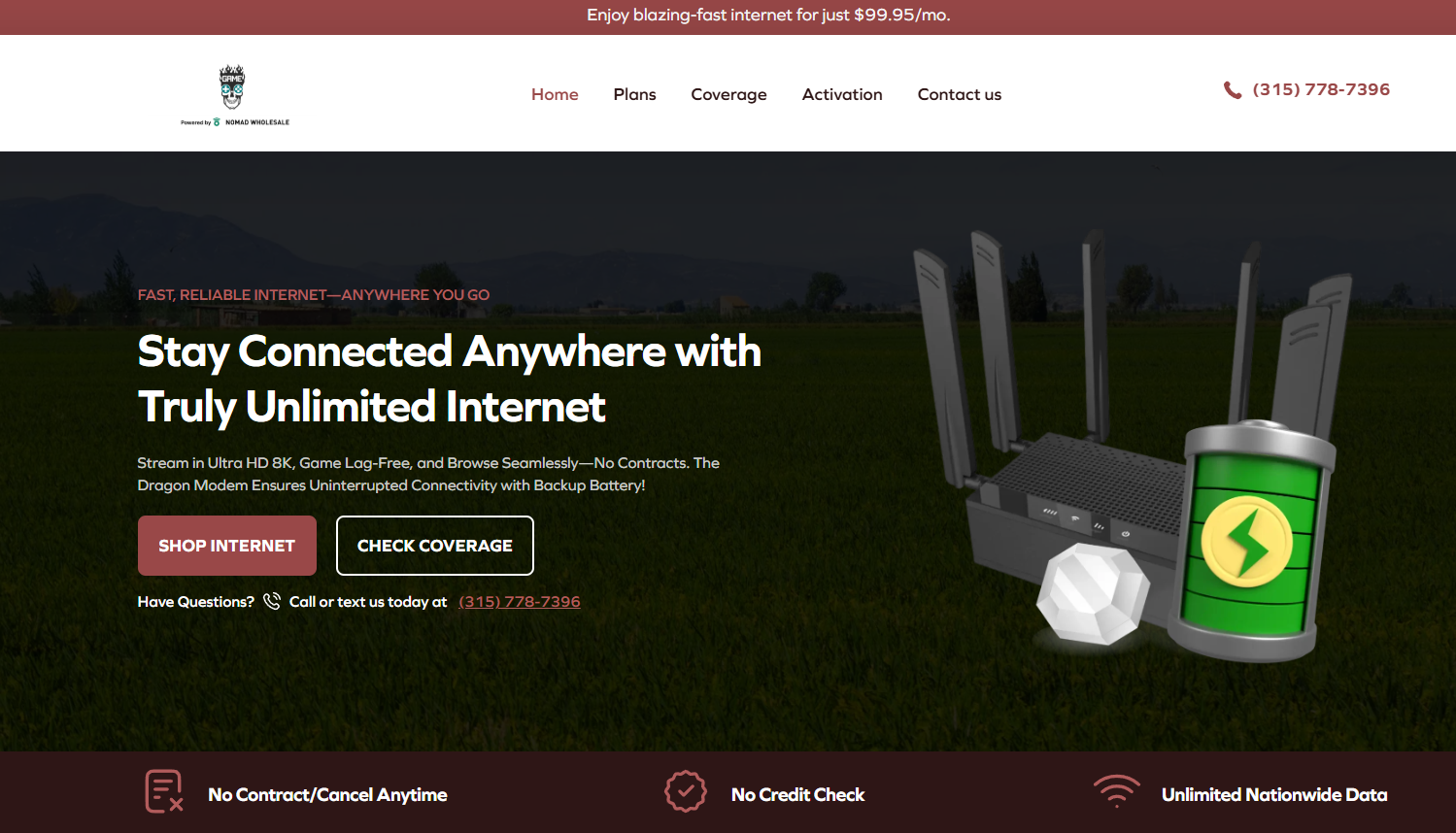
Task: Click the No Credit Check badge icon
Action: pos(685,791)
